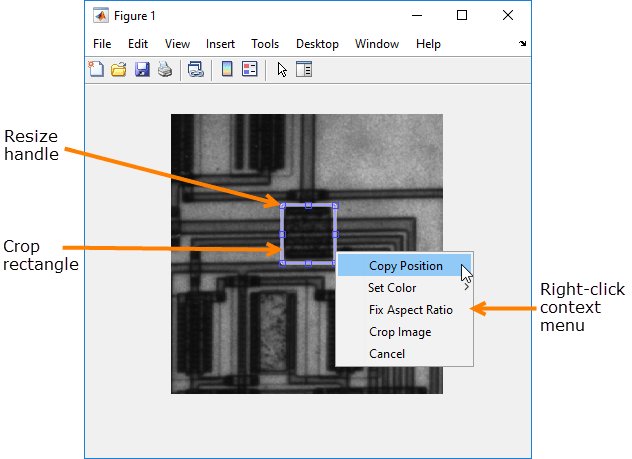Click the MATLAB logo in the title bar
Viewport: 632px width, 459px height.
[x=100, y=16]
